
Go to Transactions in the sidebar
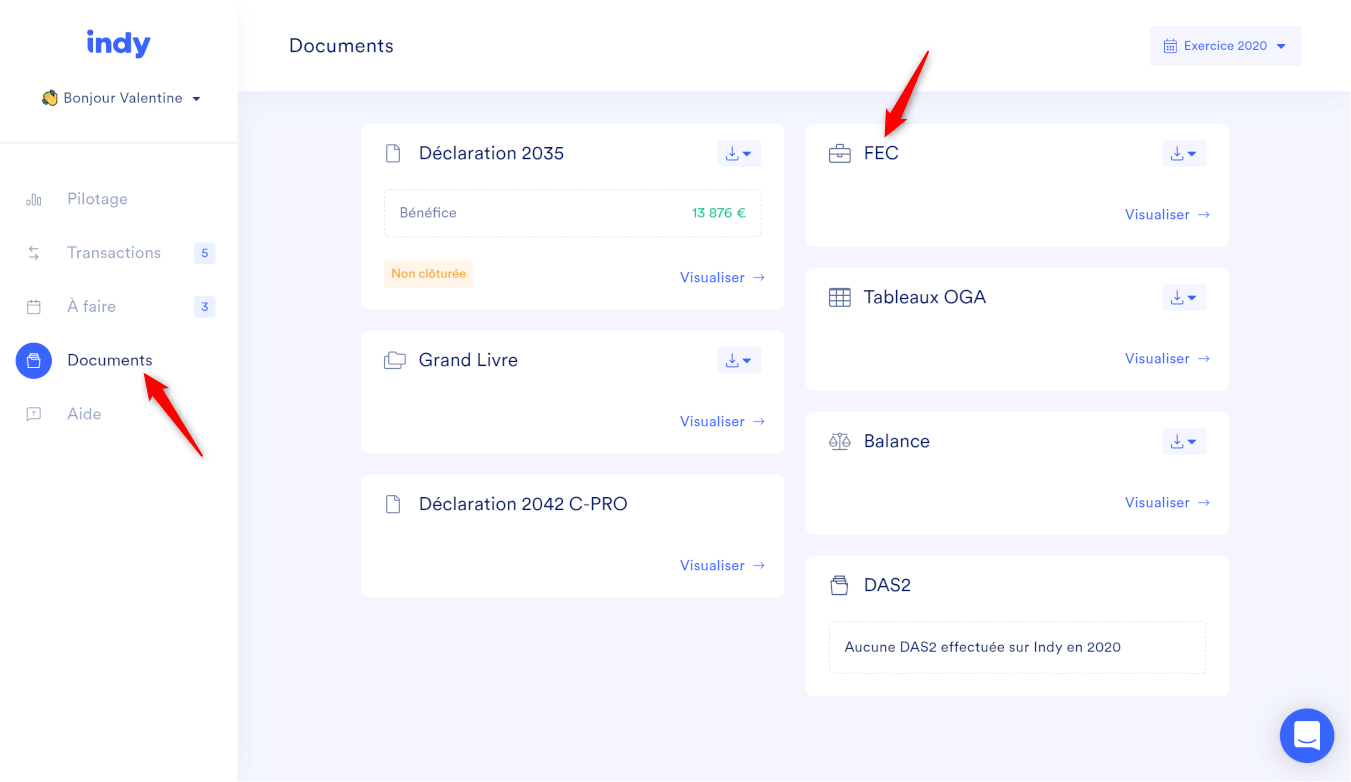(x=114, y=253)
